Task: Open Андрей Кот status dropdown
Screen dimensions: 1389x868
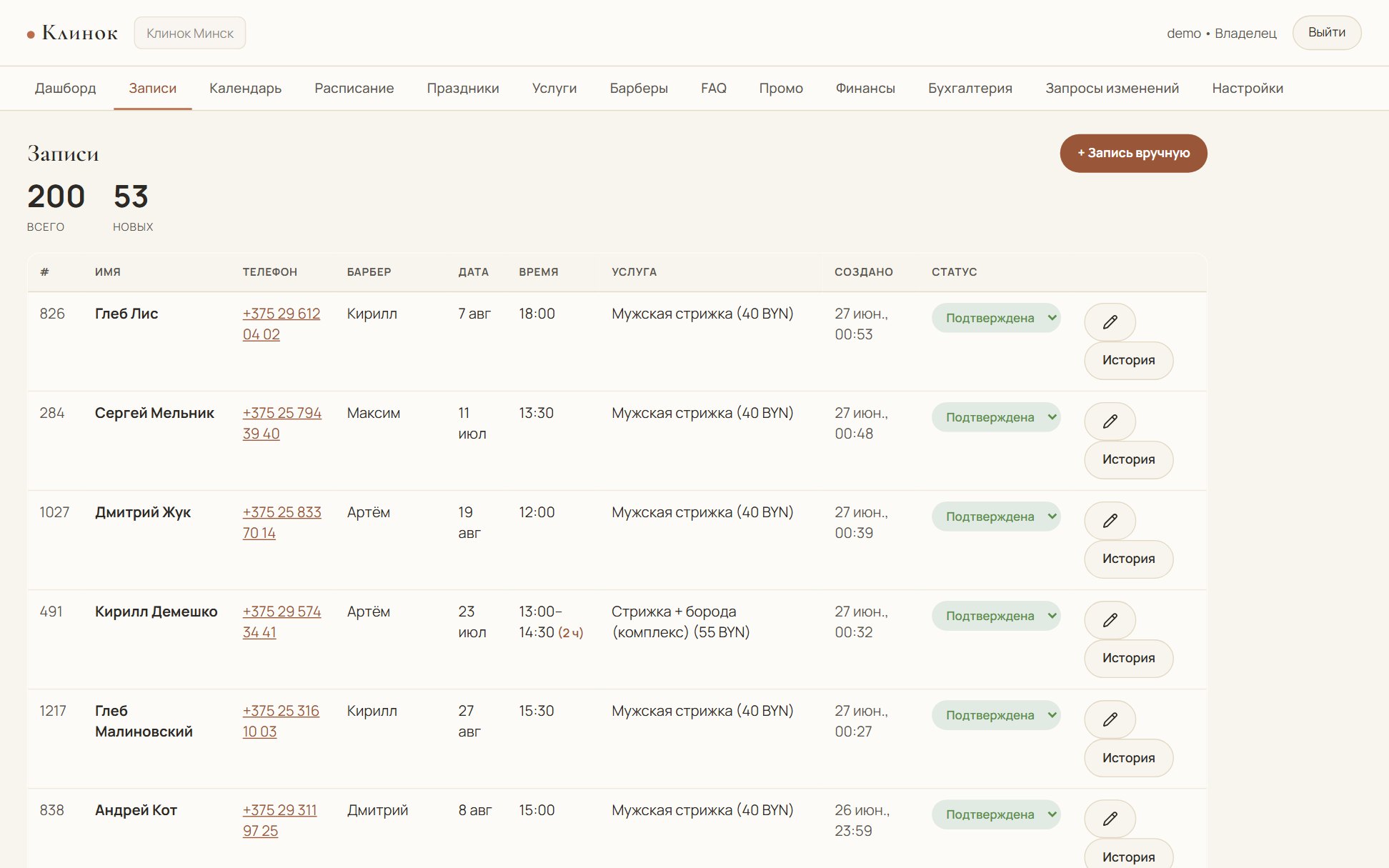Action: point(996,814)
